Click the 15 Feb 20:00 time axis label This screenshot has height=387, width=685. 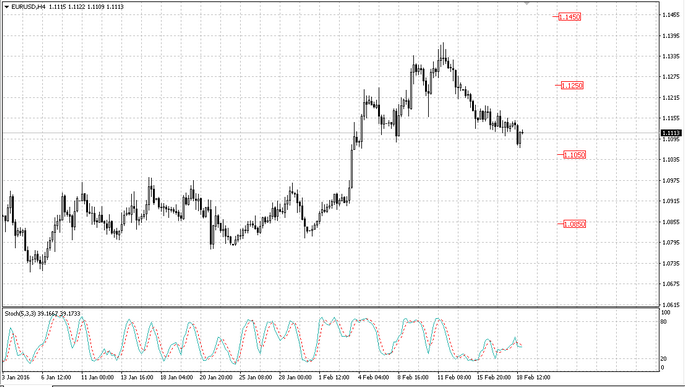[x=494, y=377]
